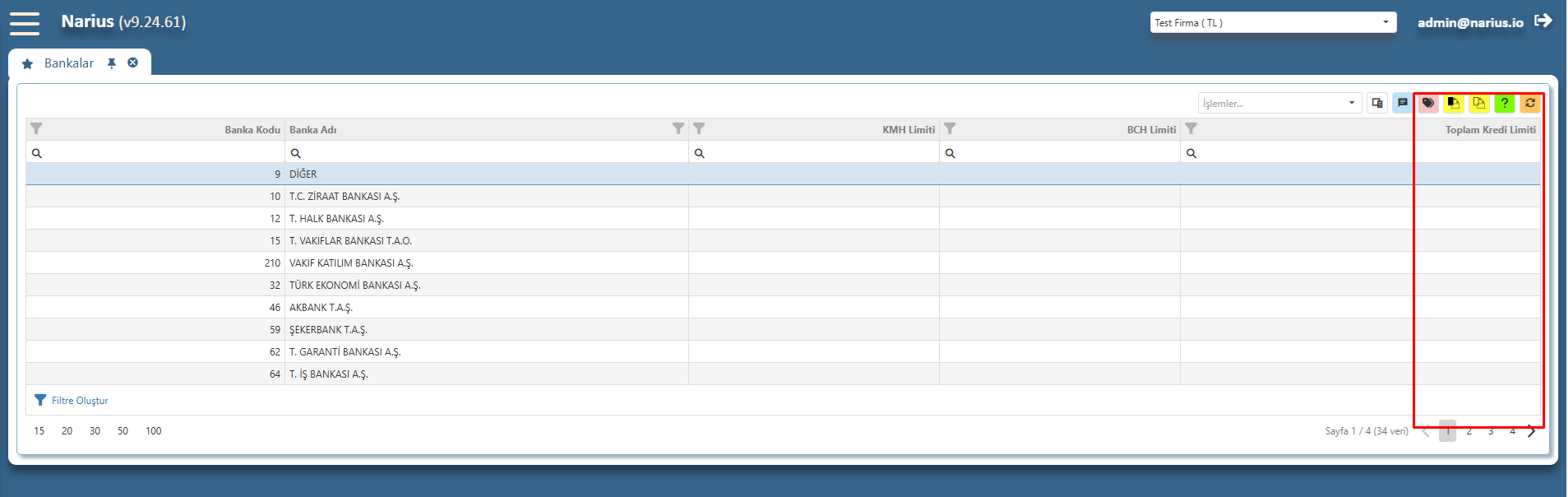Screen dimensions: 1568x497
Task: Log out using the exit icon
Action: [1543, 21]
